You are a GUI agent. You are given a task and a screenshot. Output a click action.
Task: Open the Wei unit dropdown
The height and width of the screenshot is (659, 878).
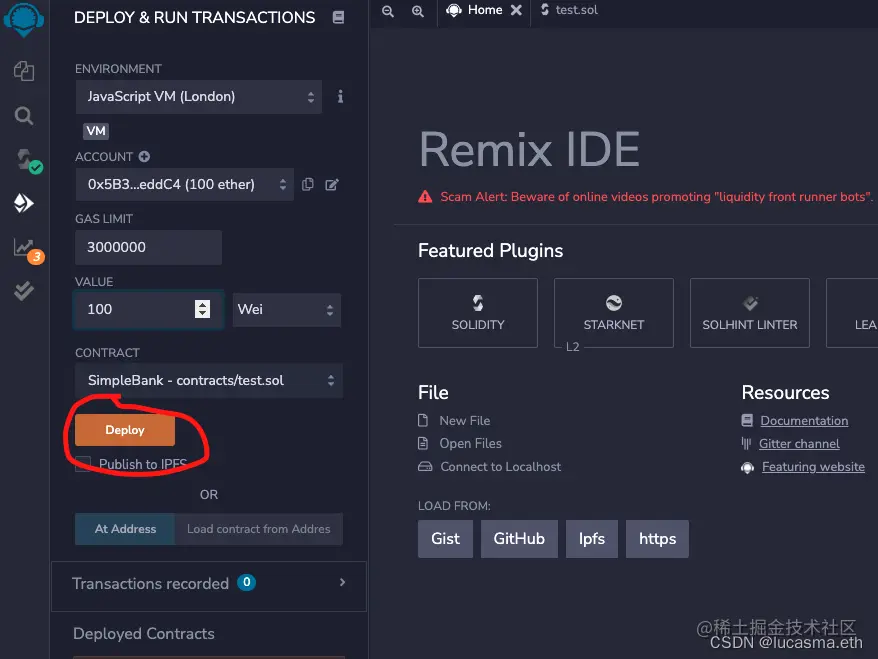coord(287,310)
